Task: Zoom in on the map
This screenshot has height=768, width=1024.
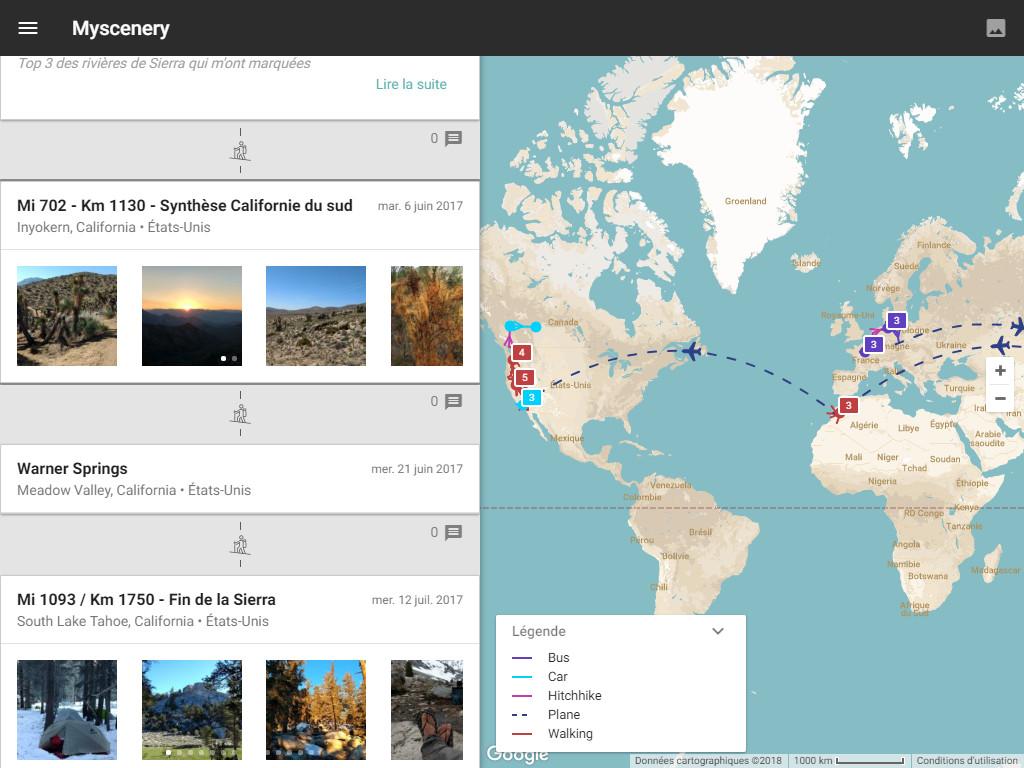Action: (999, 371)
